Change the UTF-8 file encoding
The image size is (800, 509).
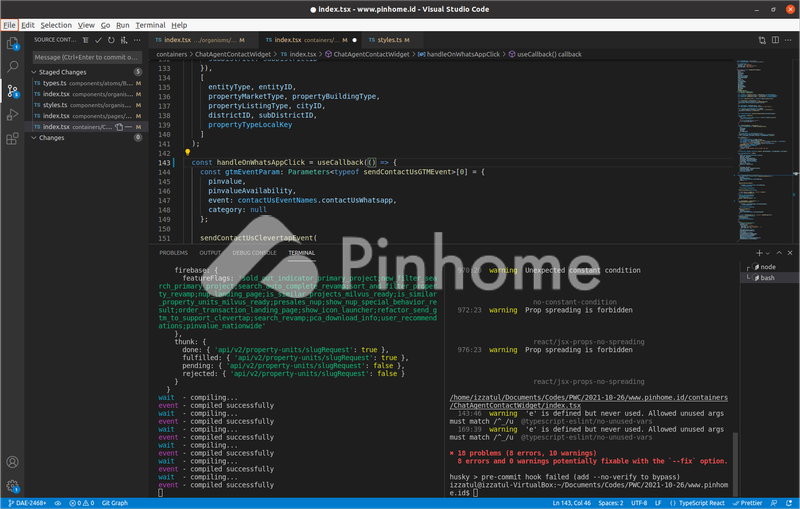[x=639, y=503]
